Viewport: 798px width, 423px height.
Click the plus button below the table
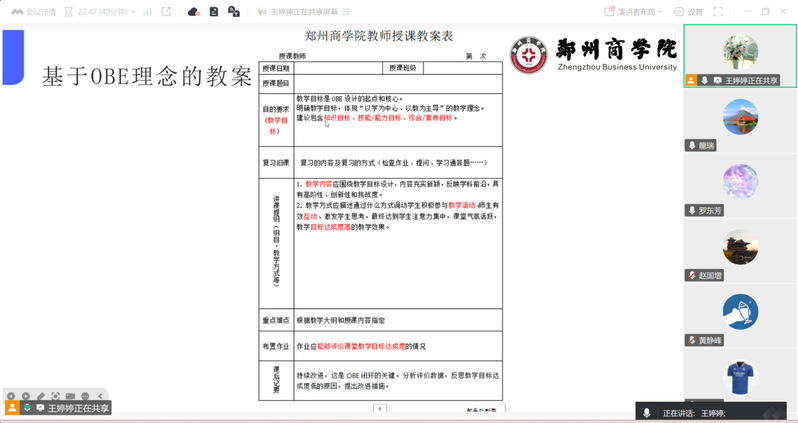click(x=379, y=408)
